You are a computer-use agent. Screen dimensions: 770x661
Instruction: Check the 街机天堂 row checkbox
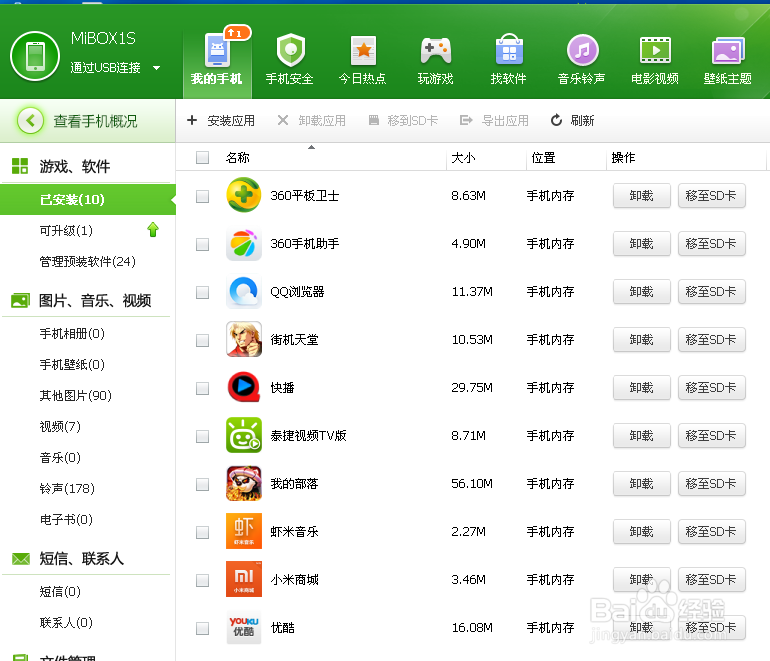pos(202,340)
